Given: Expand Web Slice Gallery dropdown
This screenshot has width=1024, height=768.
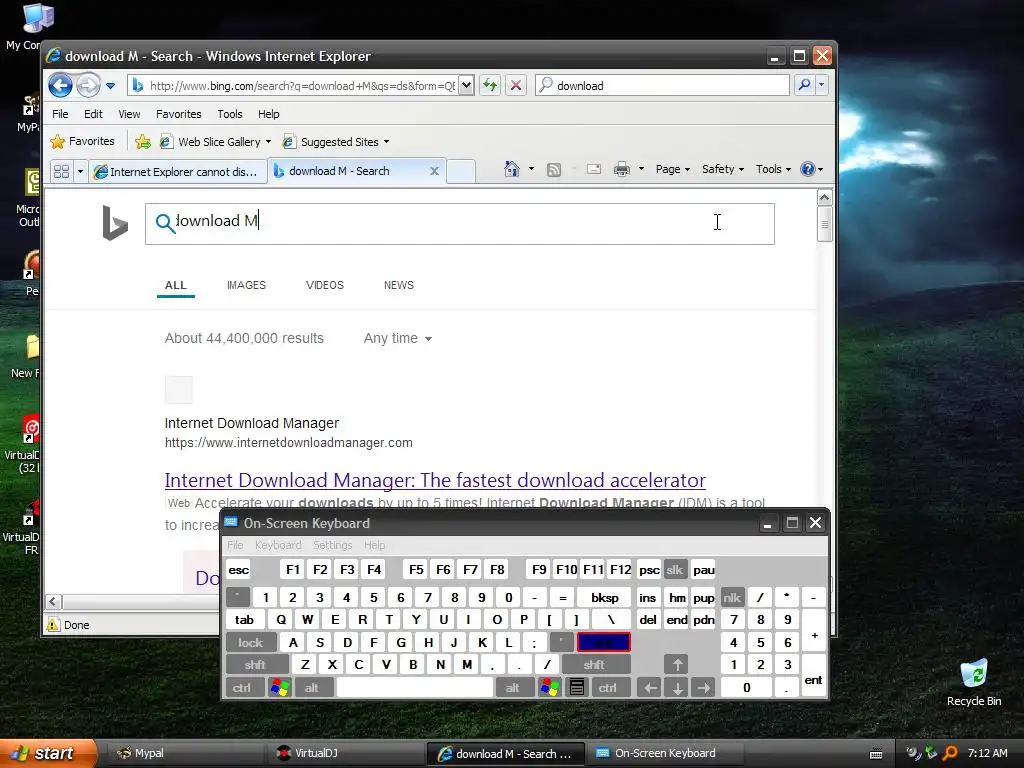Looking at the screenshot, I should [x=268, y=142].
